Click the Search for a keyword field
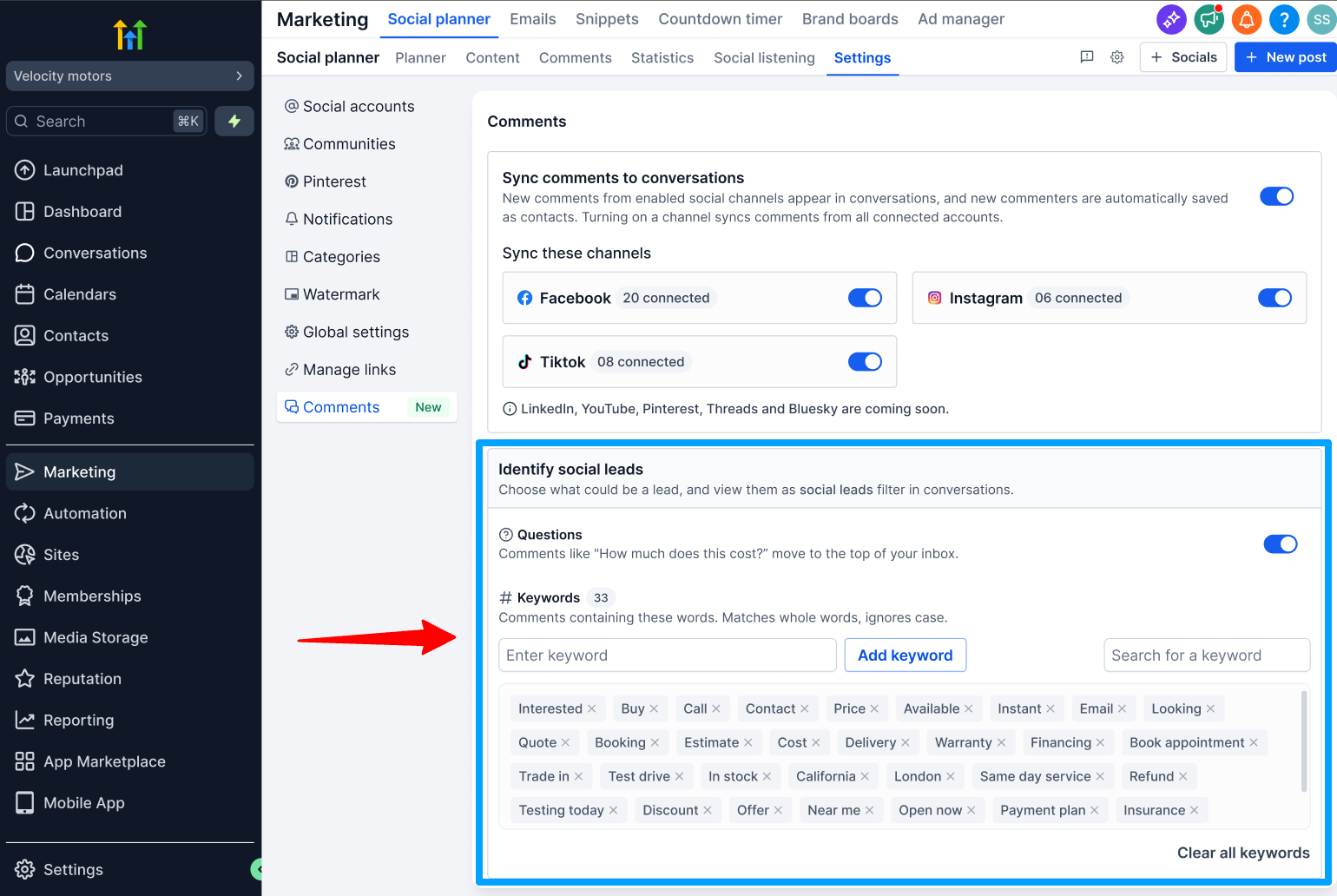This screenshot has width=1337, height=896. [x=1207, y=656]
